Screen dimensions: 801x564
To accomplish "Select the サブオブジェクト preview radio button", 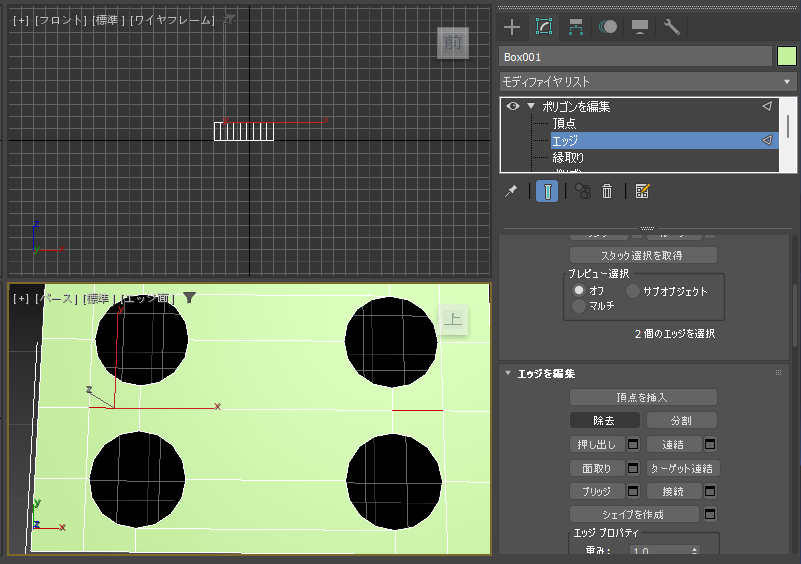I will coord(633,291).
